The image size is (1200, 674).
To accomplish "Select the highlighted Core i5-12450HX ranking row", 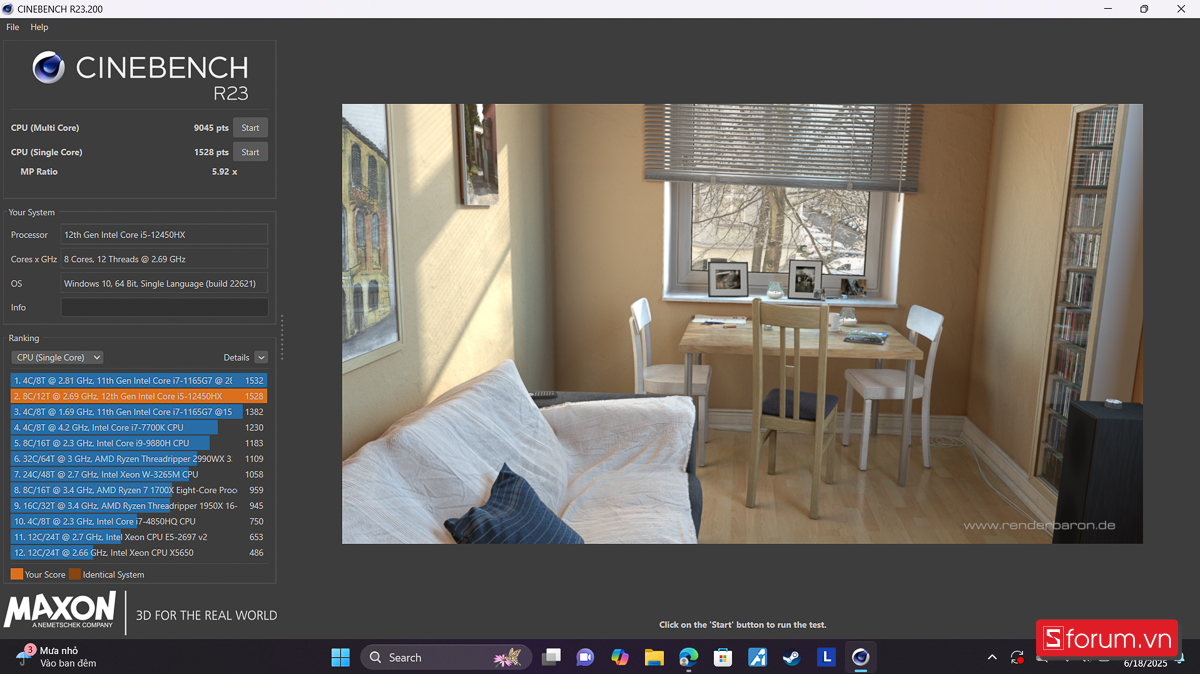I will pyautogui.click(x=139, y=396).
